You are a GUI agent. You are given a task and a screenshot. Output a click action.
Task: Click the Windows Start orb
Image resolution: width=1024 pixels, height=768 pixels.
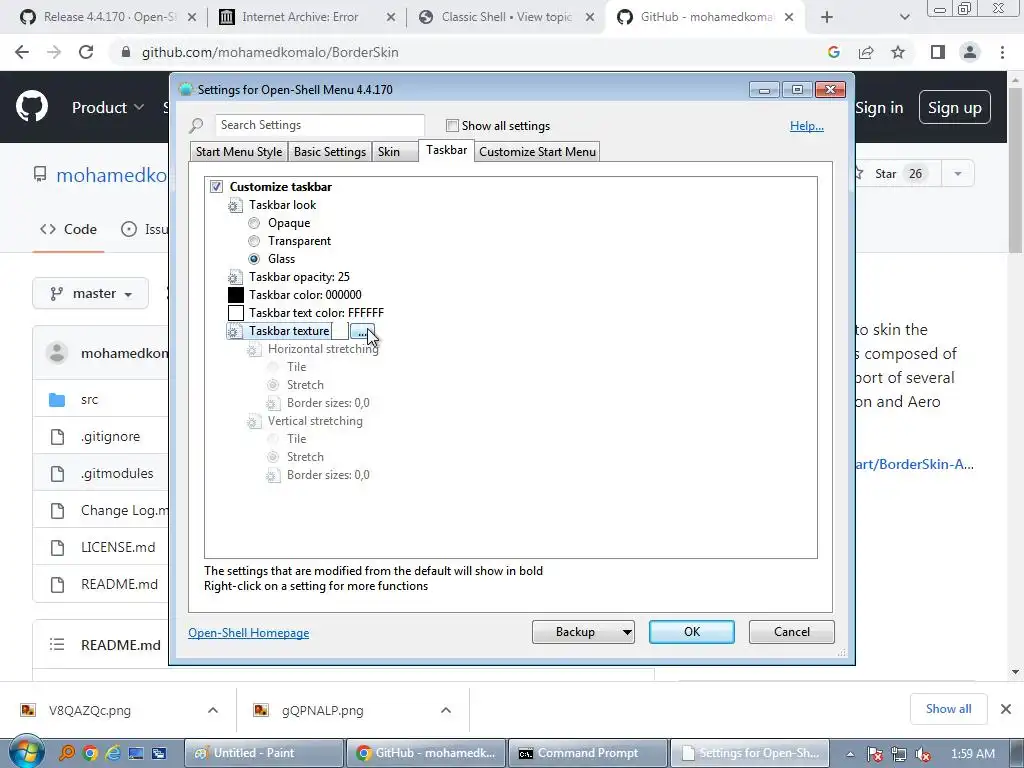click(26, 752)
